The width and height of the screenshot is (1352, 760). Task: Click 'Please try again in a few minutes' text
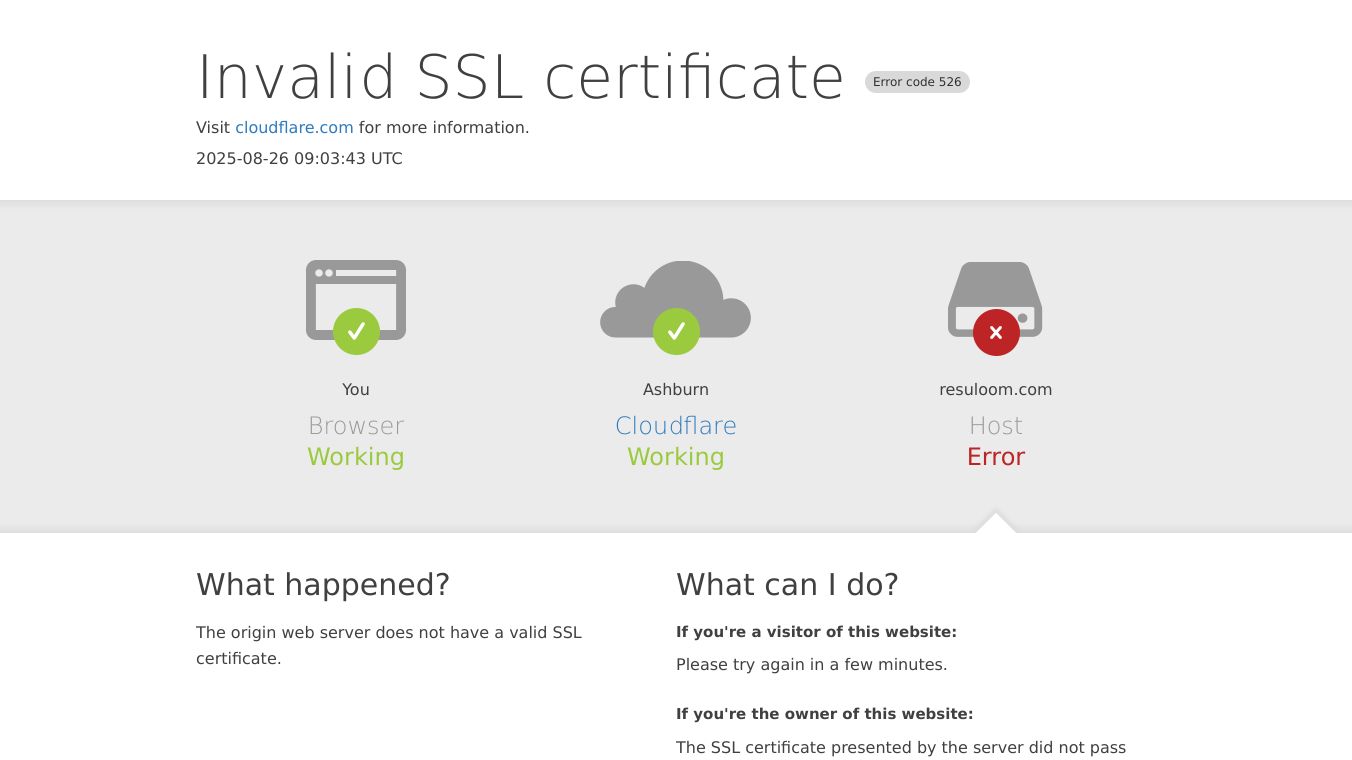click(811, 665)
